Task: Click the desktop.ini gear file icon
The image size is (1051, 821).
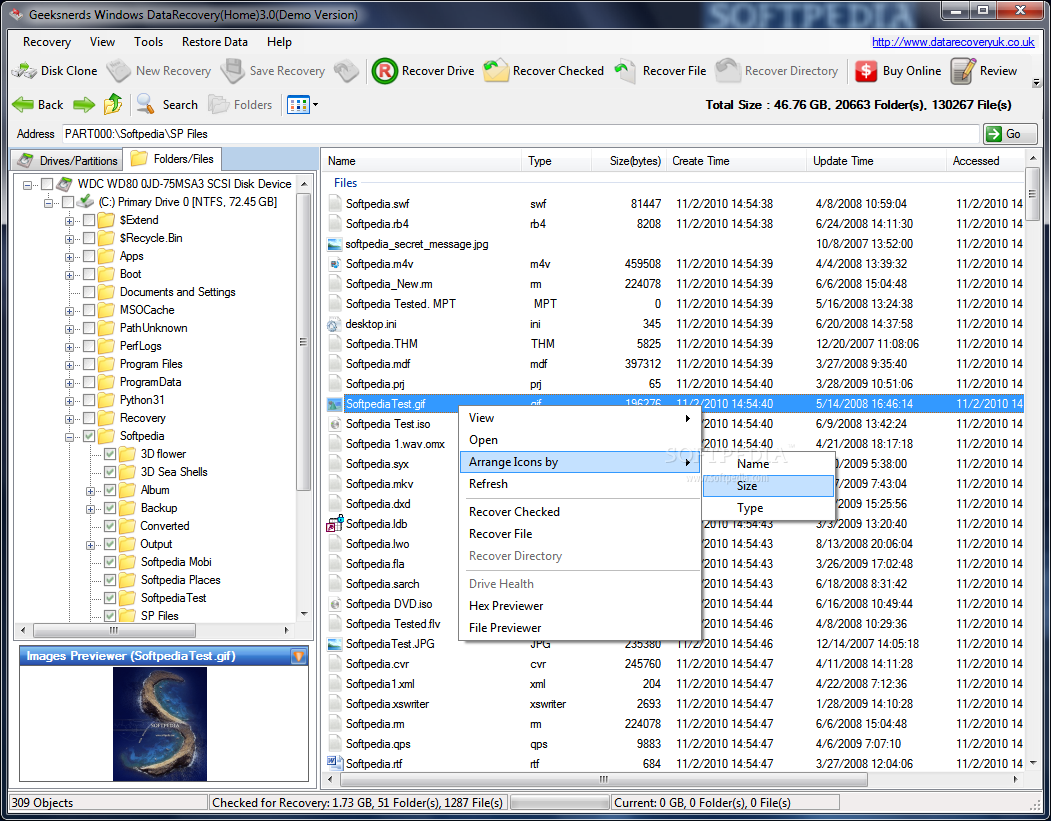Action: (x=334, y=324)
